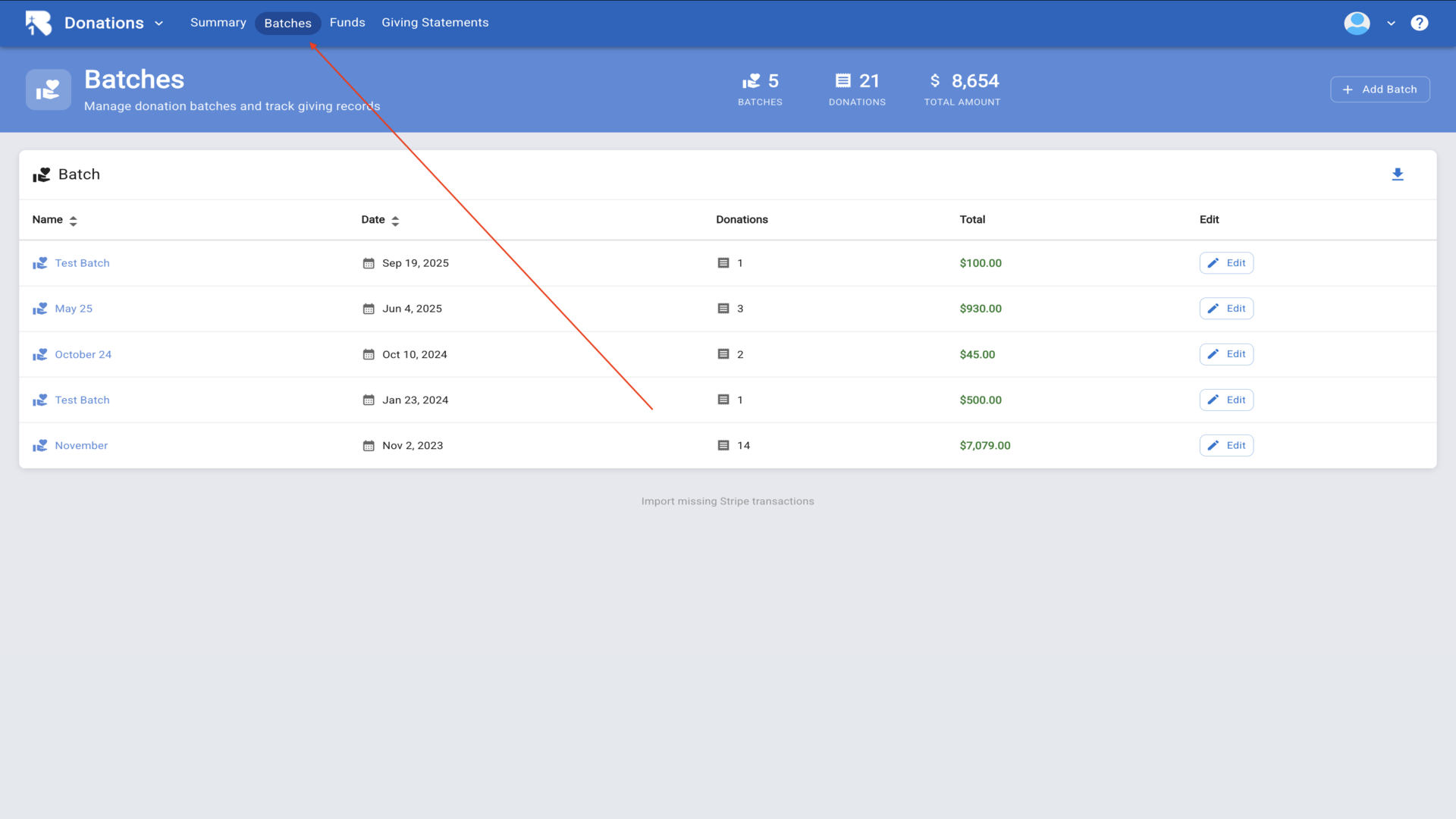1456x819 pixels.
Task: Click the calendar icon for Oct 10, 2024
Action: (369, 355)
